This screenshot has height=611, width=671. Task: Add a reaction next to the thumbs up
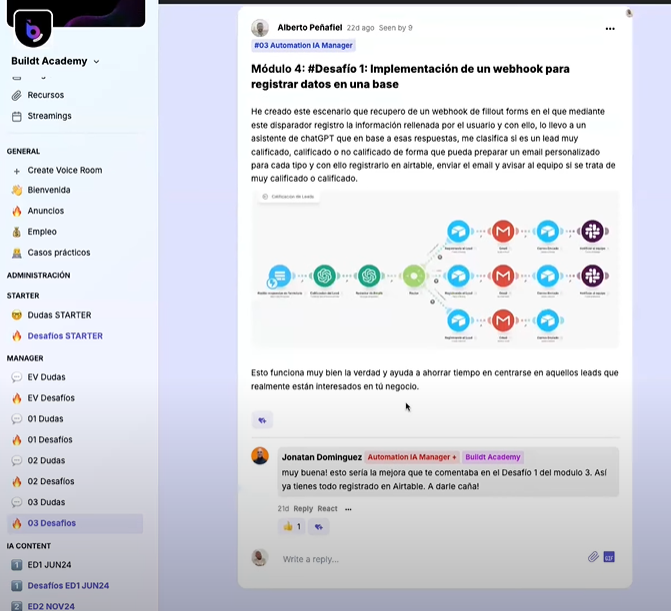[319, 526]
